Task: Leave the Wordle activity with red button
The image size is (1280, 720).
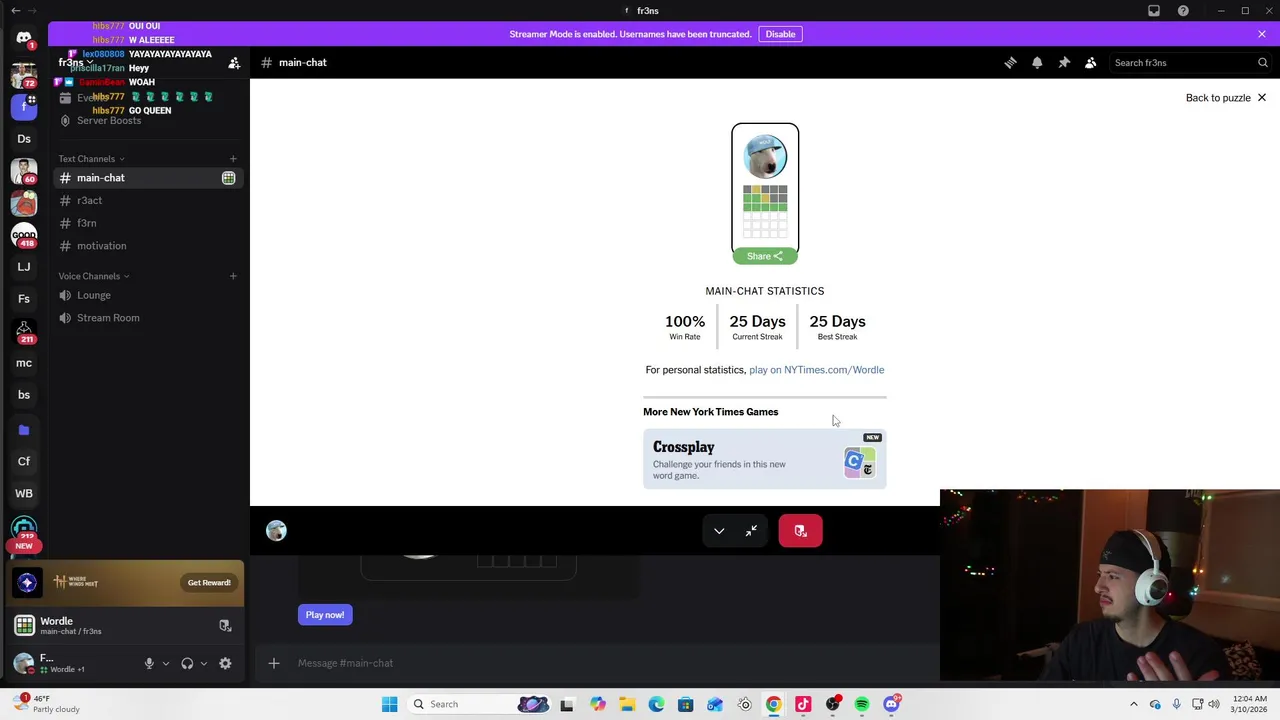Action: click(x=800, y=531)
